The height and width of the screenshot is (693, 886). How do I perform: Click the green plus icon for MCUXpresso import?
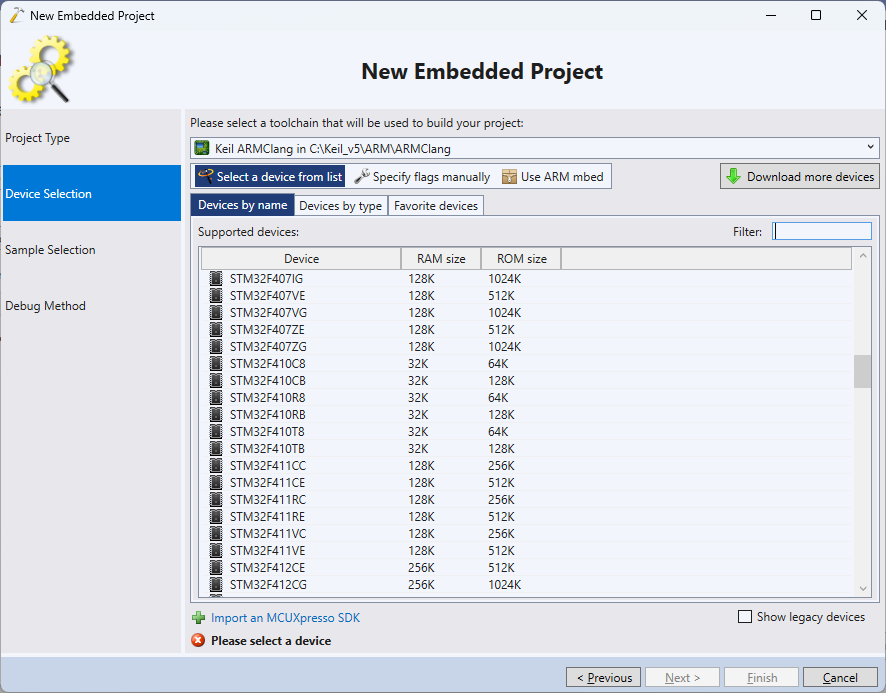[198, 618]
